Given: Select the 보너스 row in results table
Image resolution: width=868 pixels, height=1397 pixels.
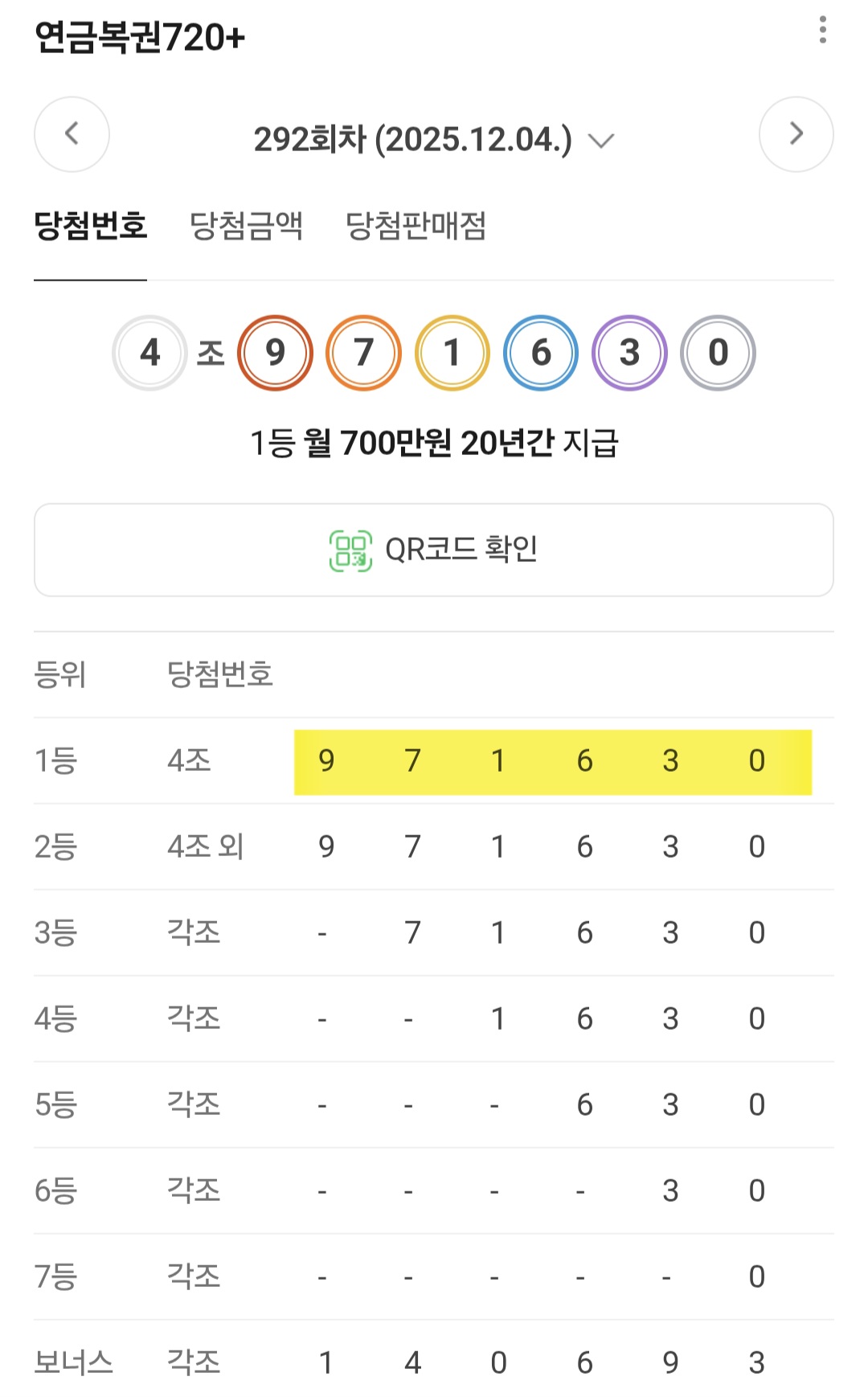Looking at the screenshot, I should tap(434, 1362).
